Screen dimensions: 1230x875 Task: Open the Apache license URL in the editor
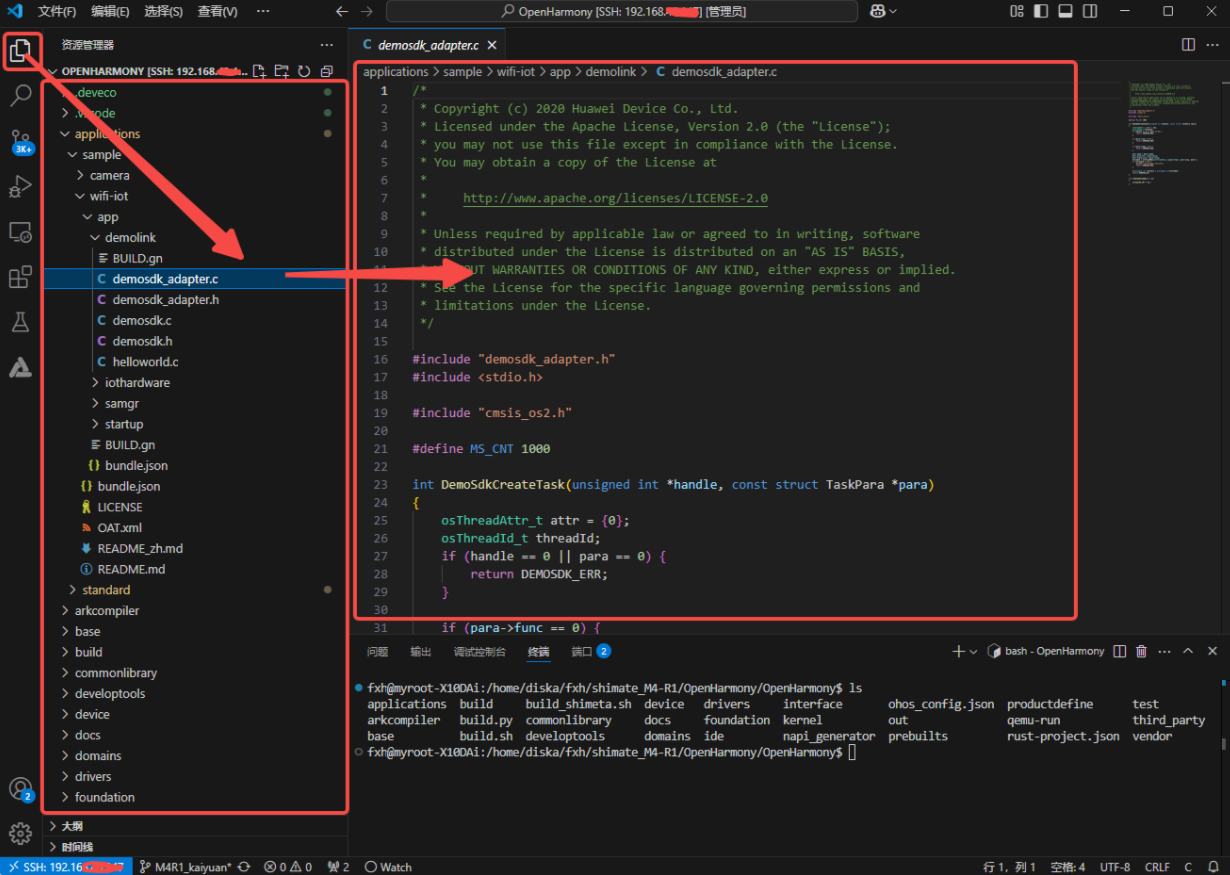pyautogui.click(x=614, y=197)
